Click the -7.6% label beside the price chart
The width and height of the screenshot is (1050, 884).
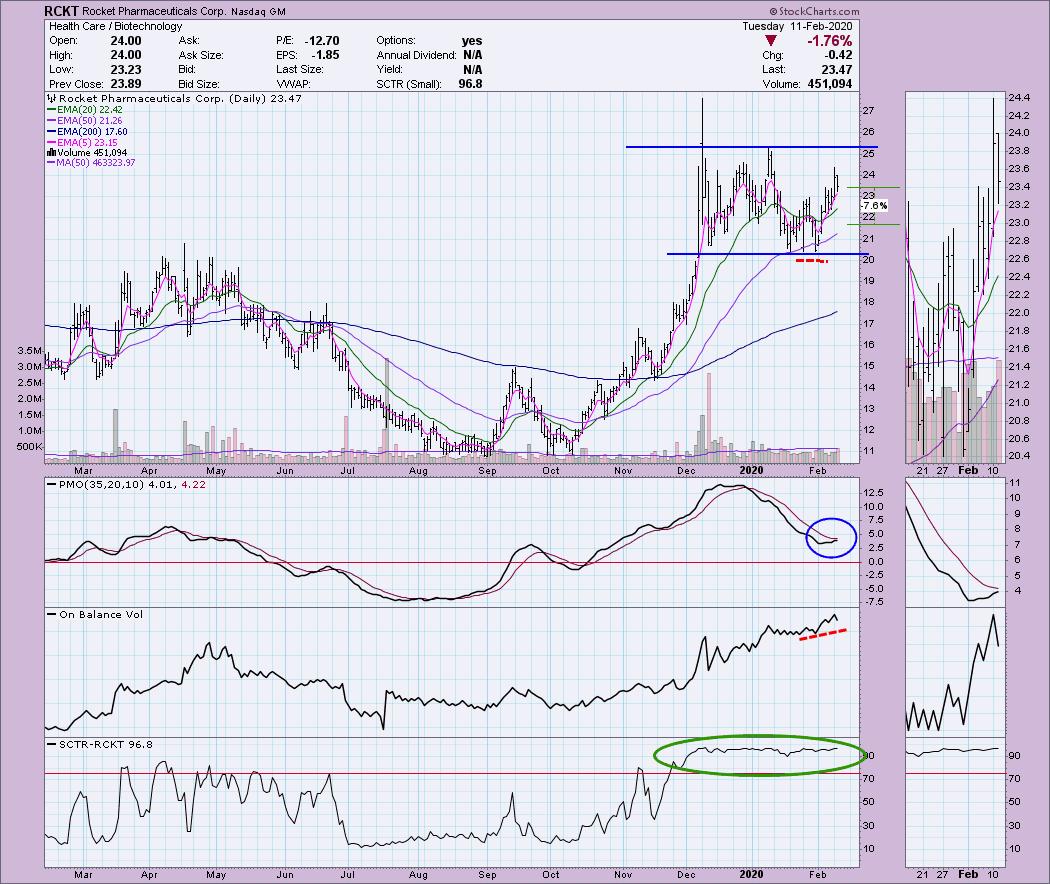[874, 206]
